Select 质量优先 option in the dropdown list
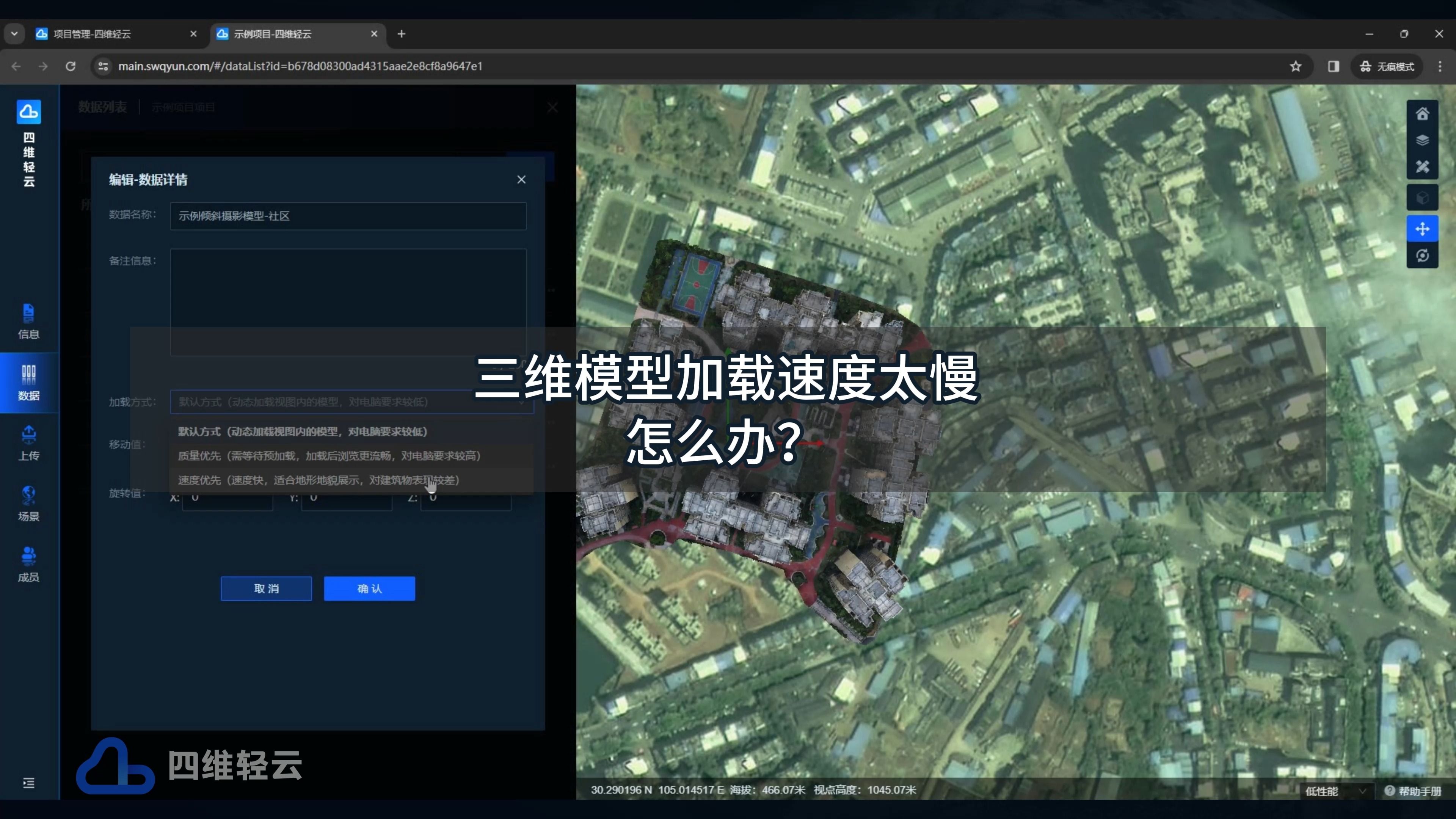 point(329,455)
